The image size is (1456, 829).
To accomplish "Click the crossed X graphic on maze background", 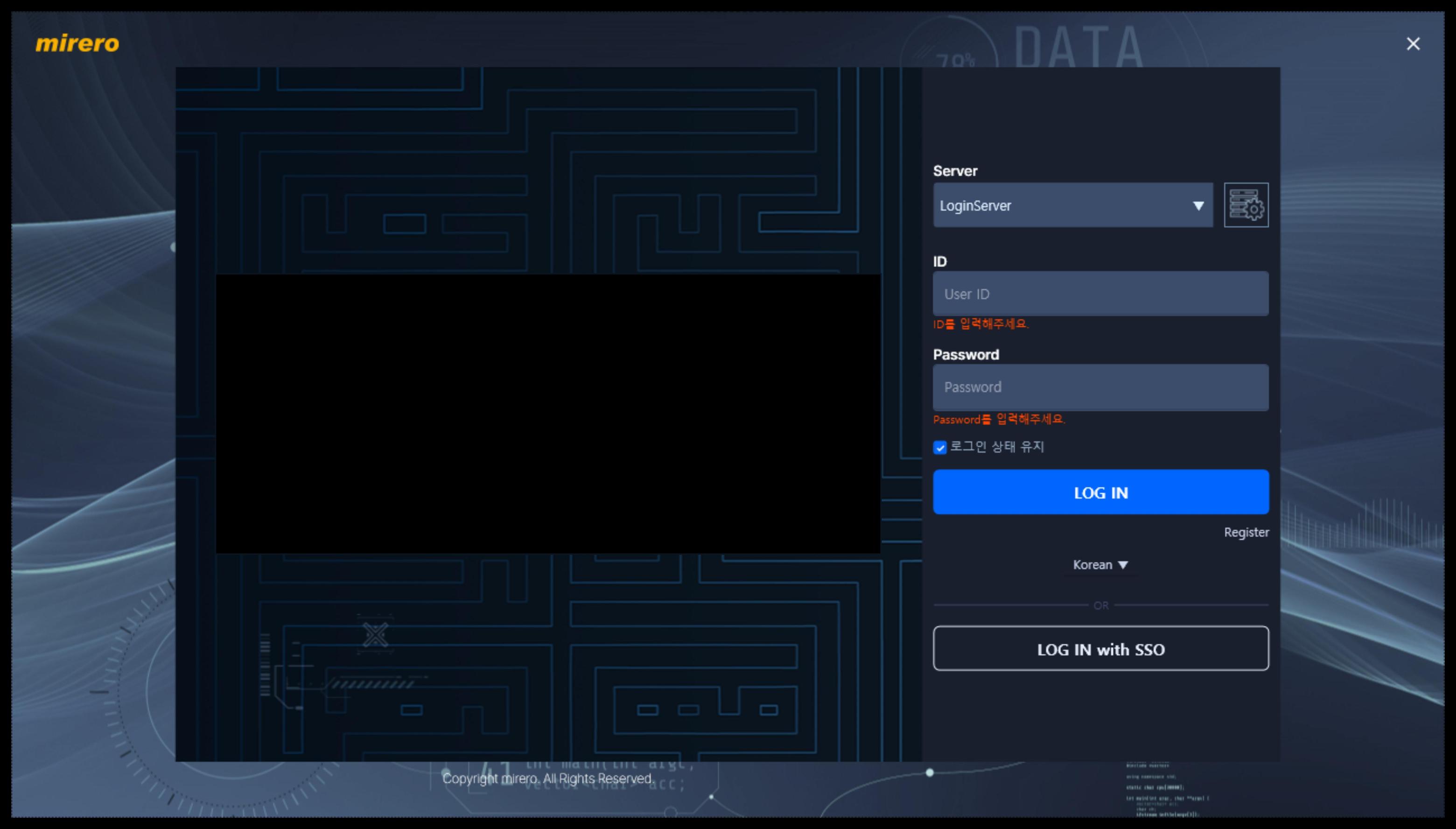I will click(376, 634).
